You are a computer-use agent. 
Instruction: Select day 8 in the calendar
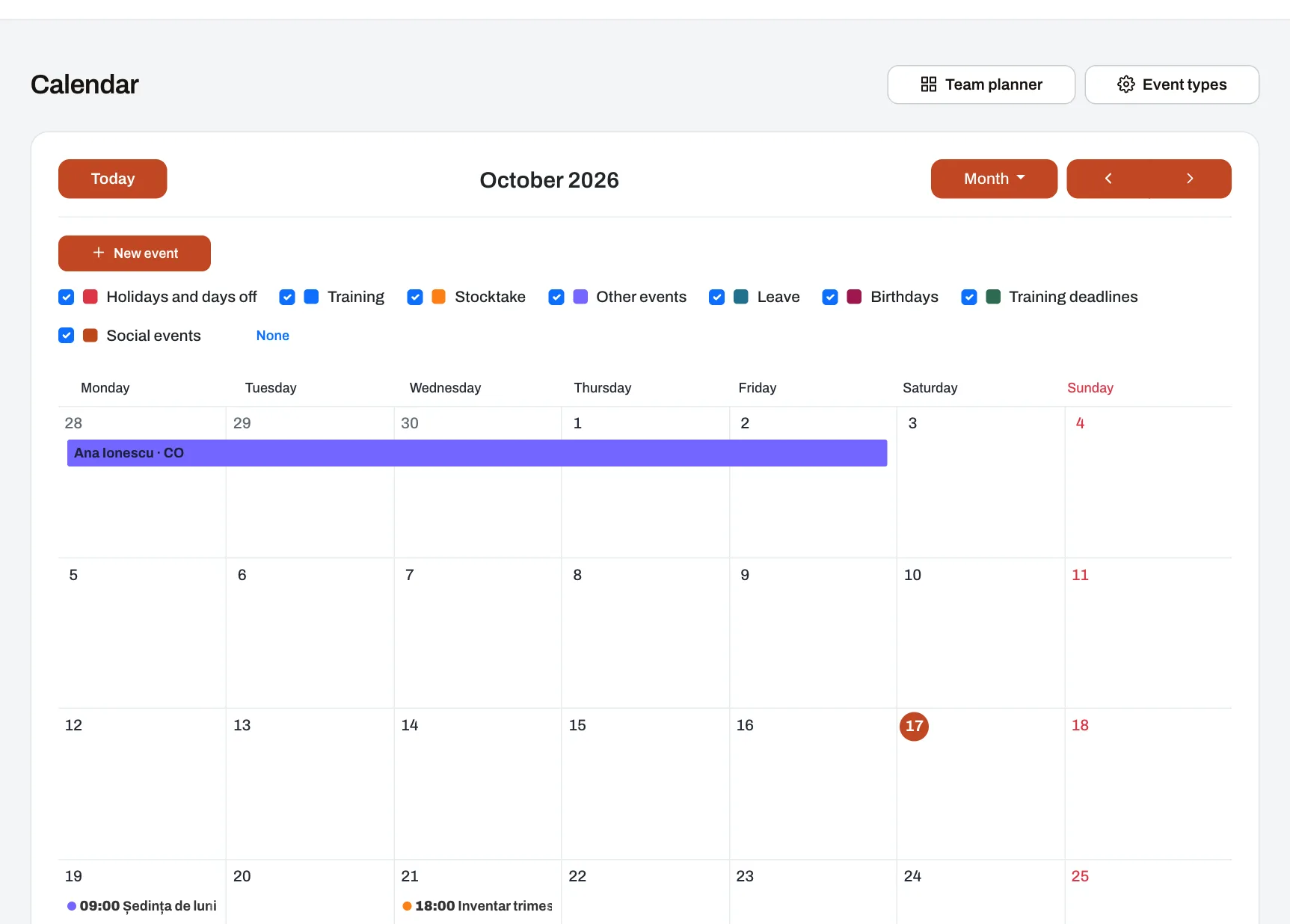coord(577,575)
